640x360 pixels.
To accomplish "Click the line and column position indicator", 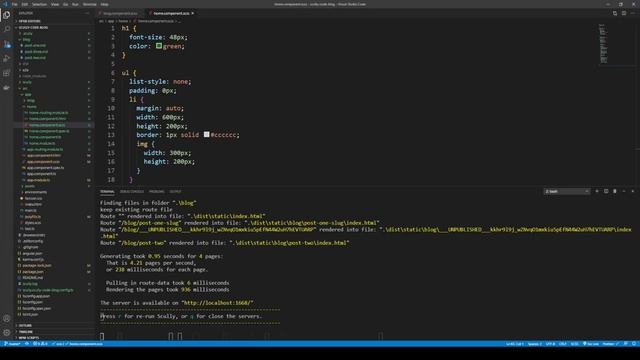I will pyautogui.click(x=515, y=344).
